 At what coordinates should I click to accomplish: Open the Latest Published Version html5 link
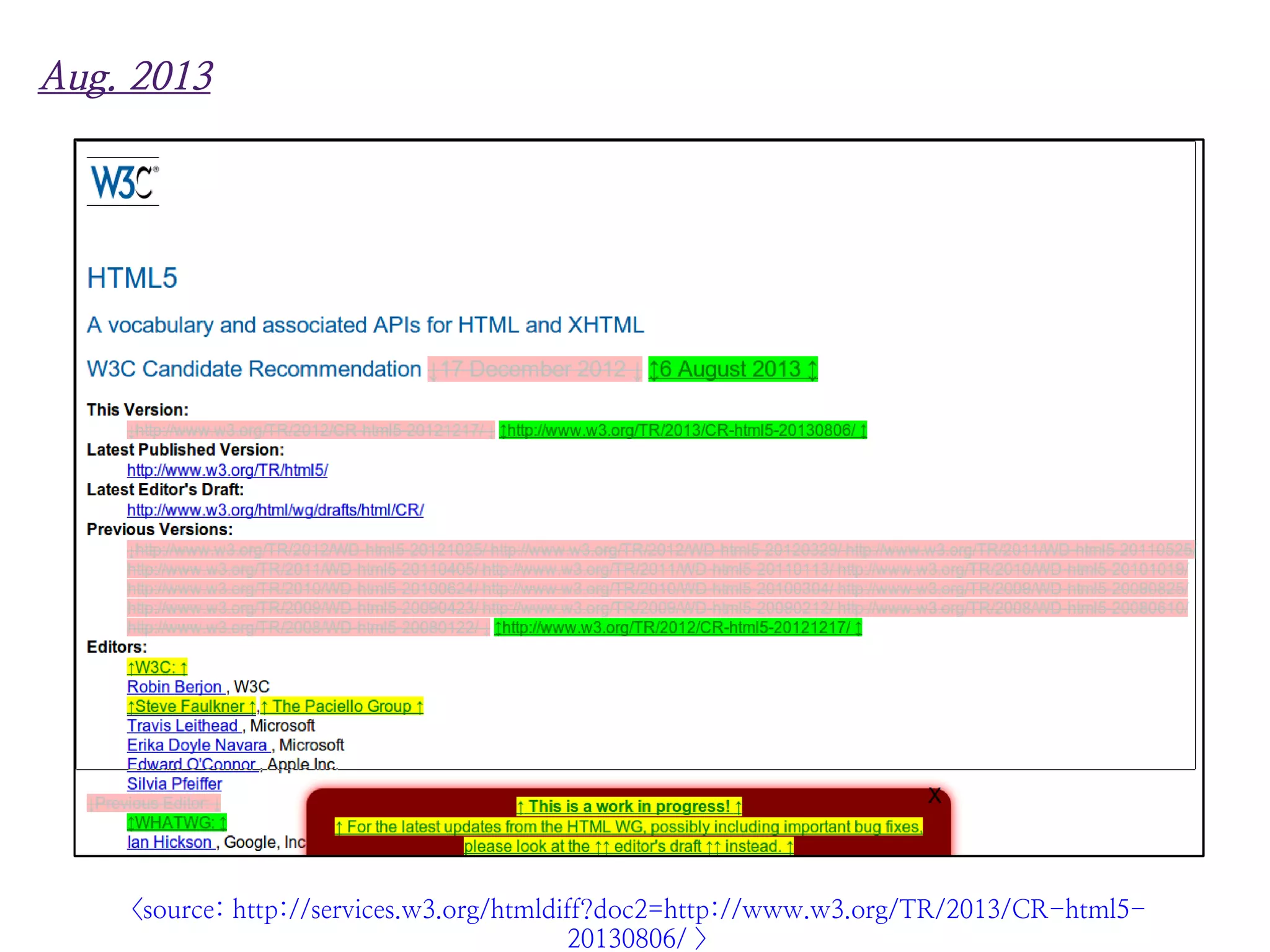228,470
